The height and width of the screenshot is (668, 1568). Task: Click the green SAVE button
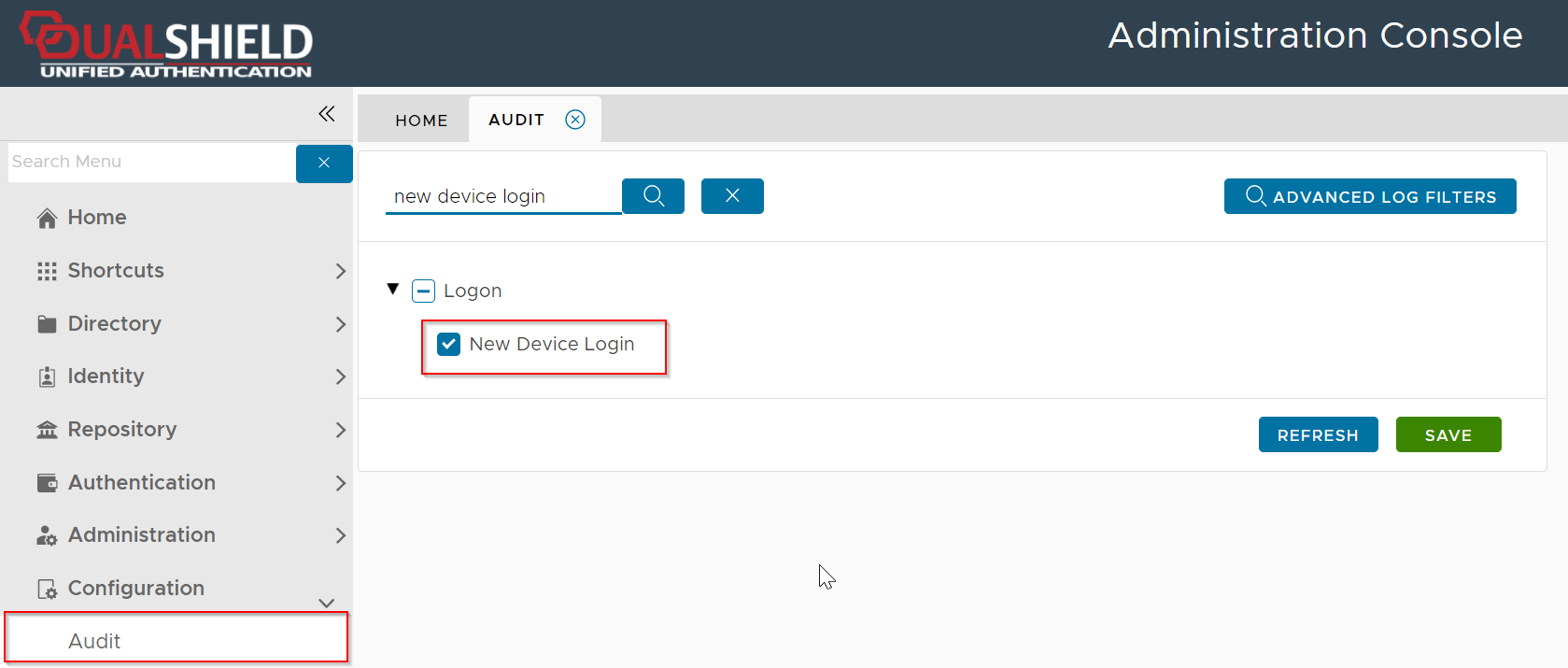point(1448,434)
